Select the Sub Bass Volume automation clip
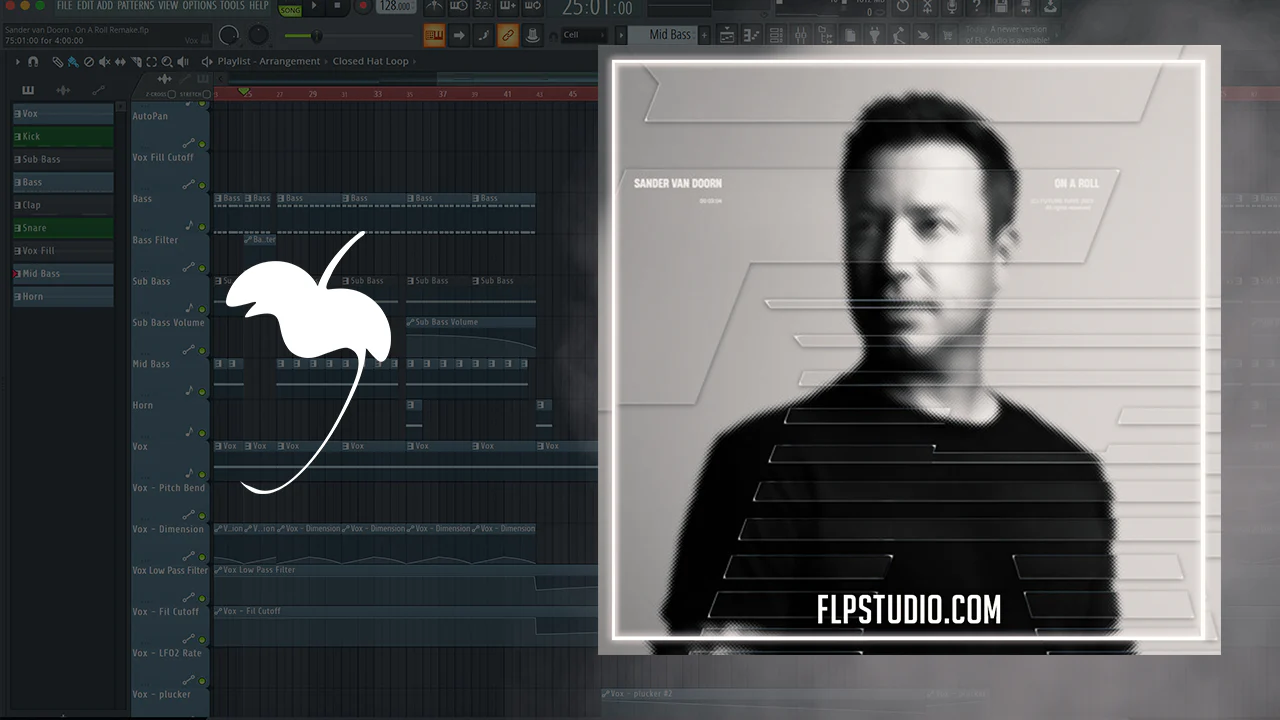1280x720 pixels. [470, 335]
